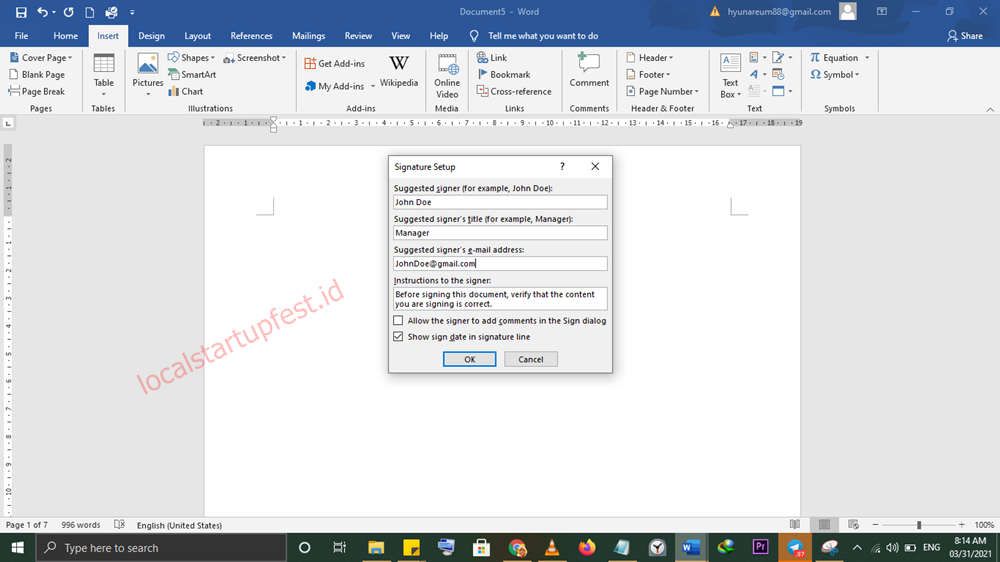Click the Symbol icon

pos(816,75)
